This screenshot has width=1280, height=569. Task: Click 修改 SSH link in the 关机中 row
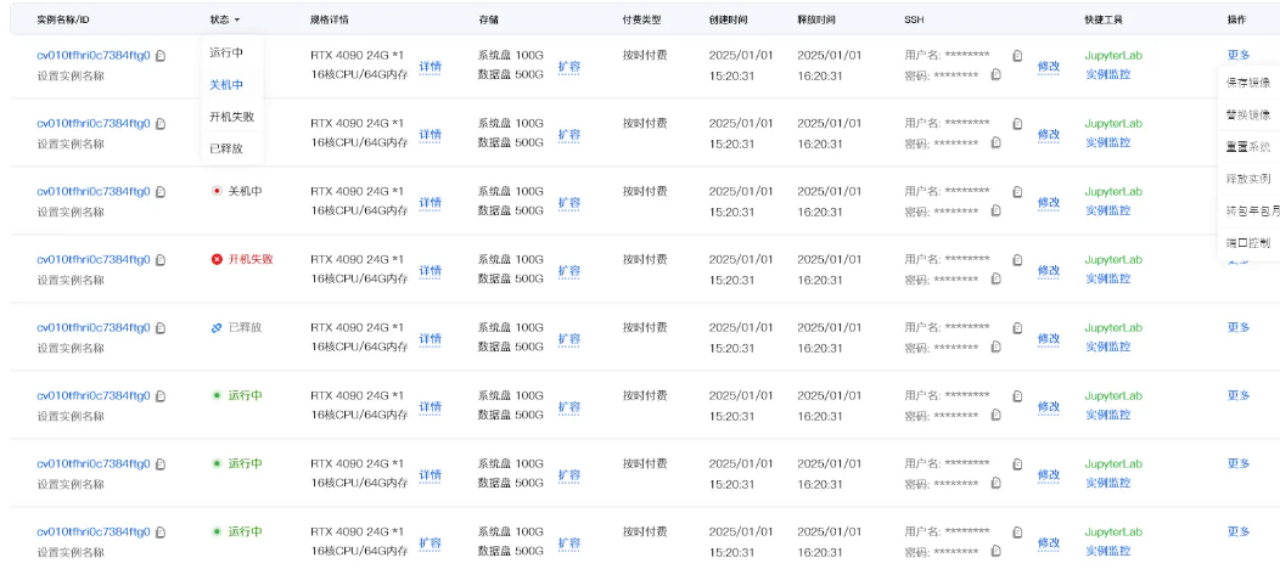pos(1048,203)
